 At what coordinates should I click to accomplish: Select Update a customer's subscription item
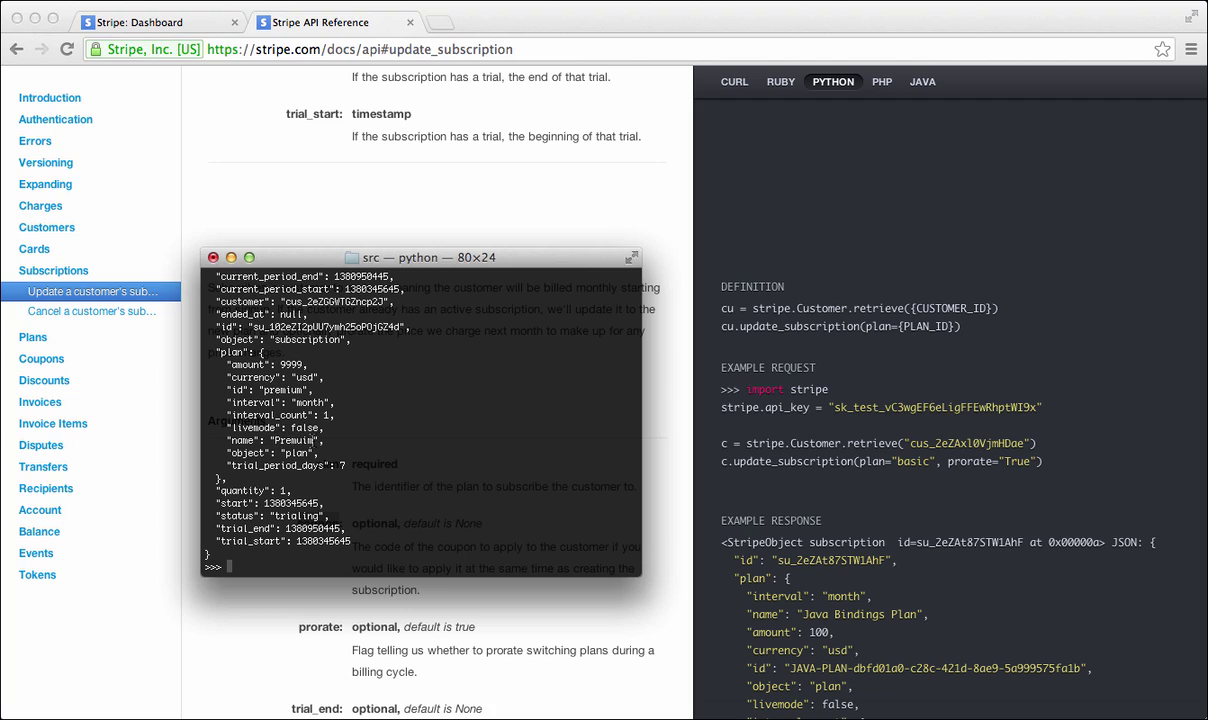tap(91, 292)
